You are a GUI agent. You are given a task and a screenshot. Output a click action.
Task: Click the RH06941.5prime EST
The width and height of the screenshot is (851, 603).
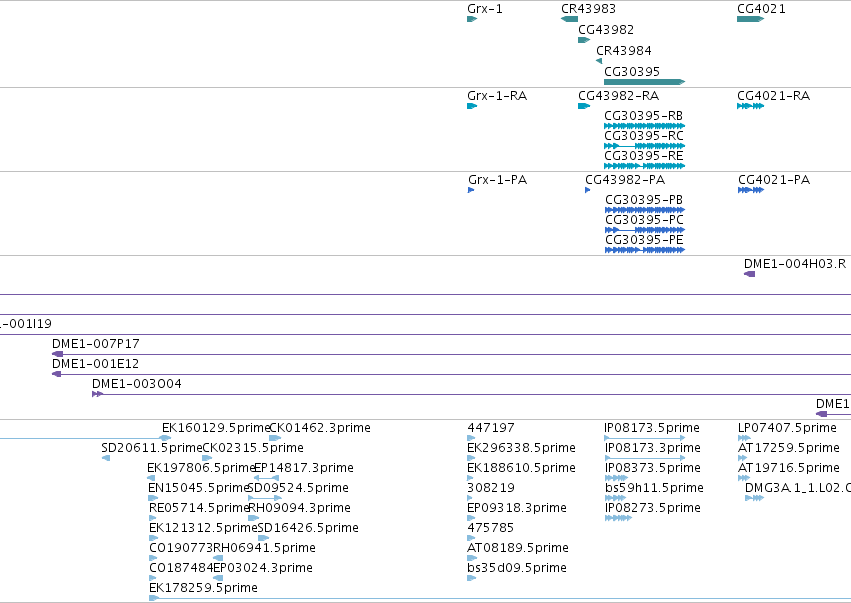tap(218, 558)
